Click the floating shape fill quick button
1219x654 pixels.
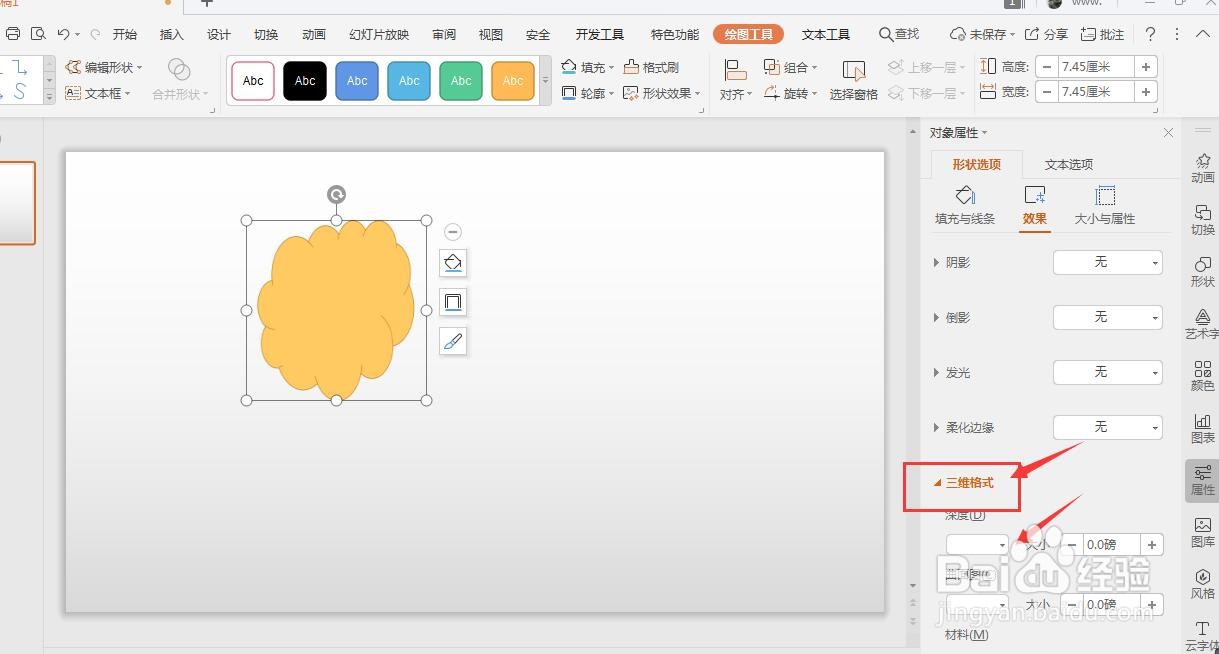(x=453, y=263)
